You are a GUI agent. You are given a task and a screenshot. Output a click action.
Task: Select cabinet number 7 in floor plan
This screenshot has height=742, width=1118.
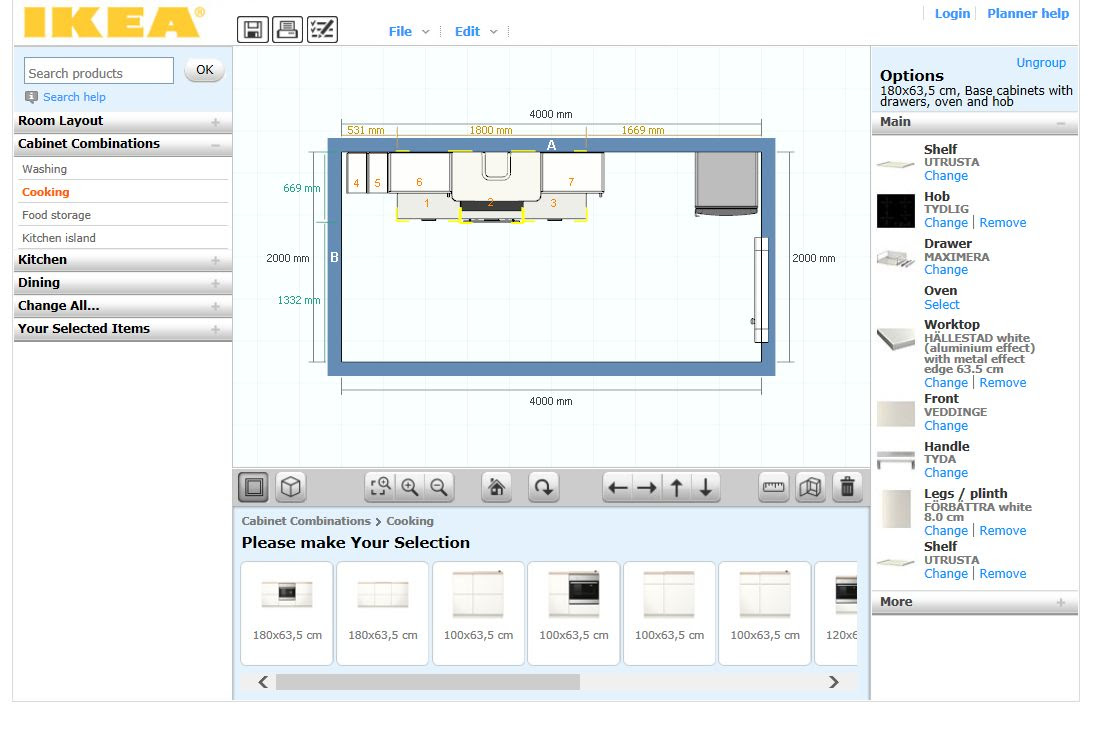point(573,173)
